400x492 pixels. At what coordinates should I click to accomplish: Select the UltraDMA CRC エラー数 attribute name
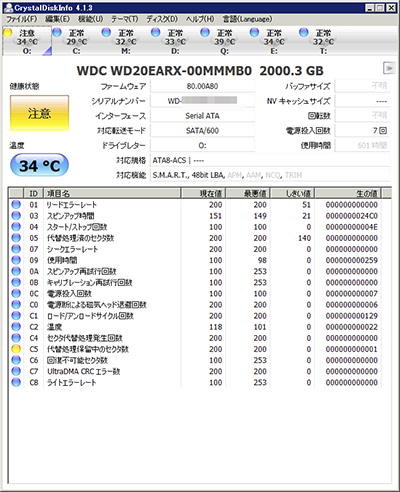tap(84, 371)
